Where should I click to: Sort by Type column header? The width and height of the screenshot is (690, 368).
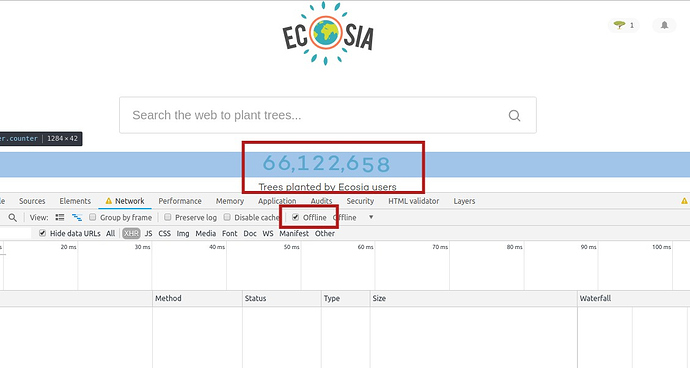pyautogui.click(x=345, y=298)
